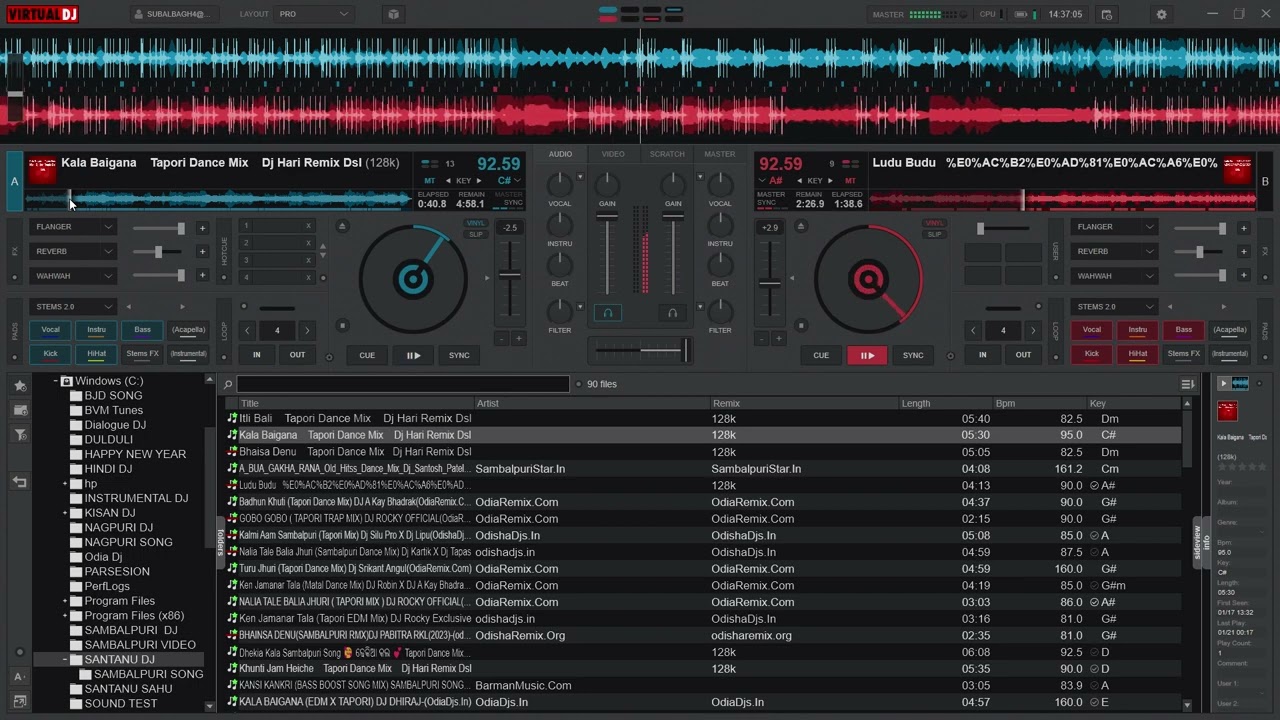This screenshot has height=720, width=1280.
Task: Click the stop button beside deck B jogwheel
Action: tap(799, 325)
